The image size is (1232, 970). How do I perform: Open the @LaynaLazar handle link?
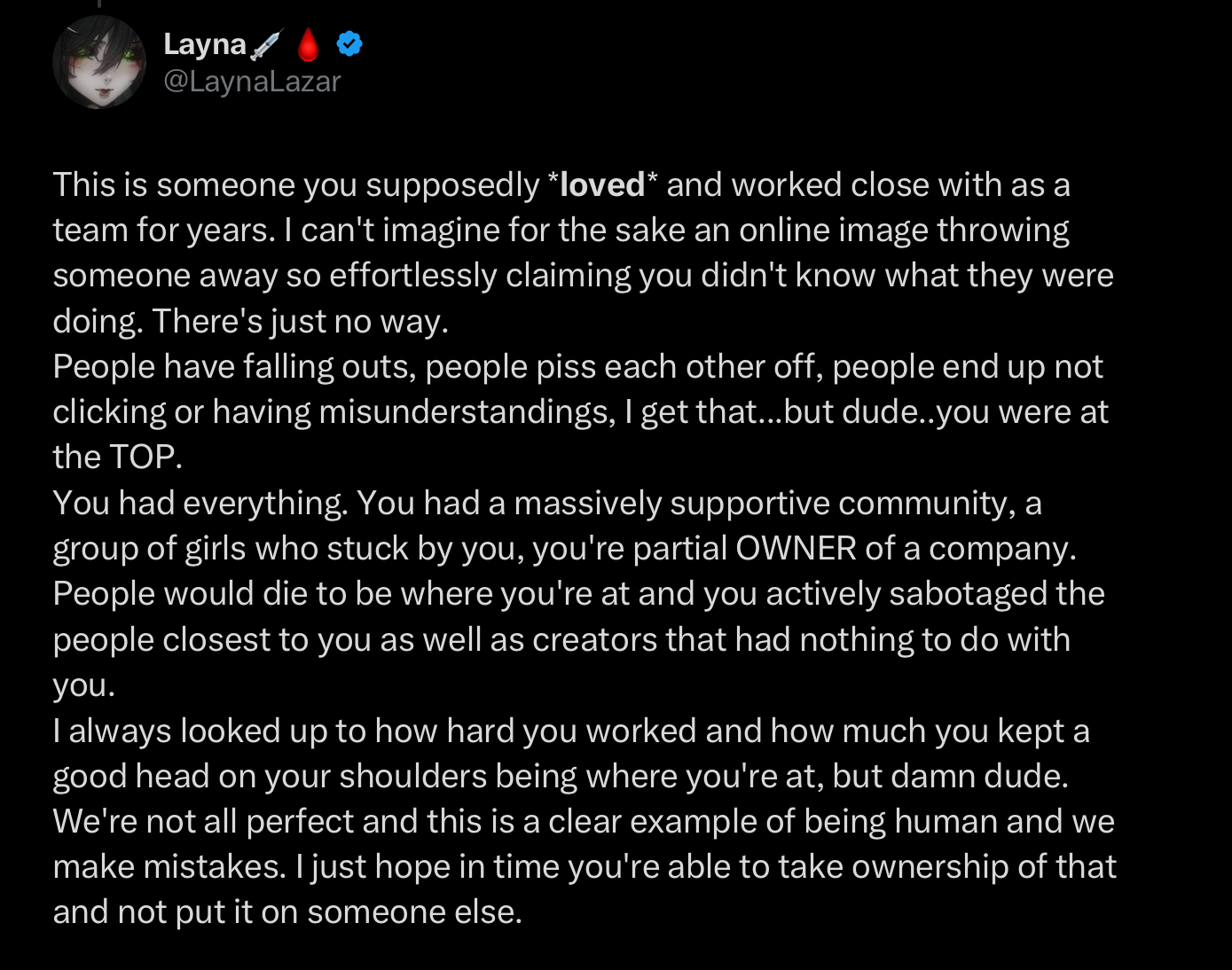tap(252, 82)
